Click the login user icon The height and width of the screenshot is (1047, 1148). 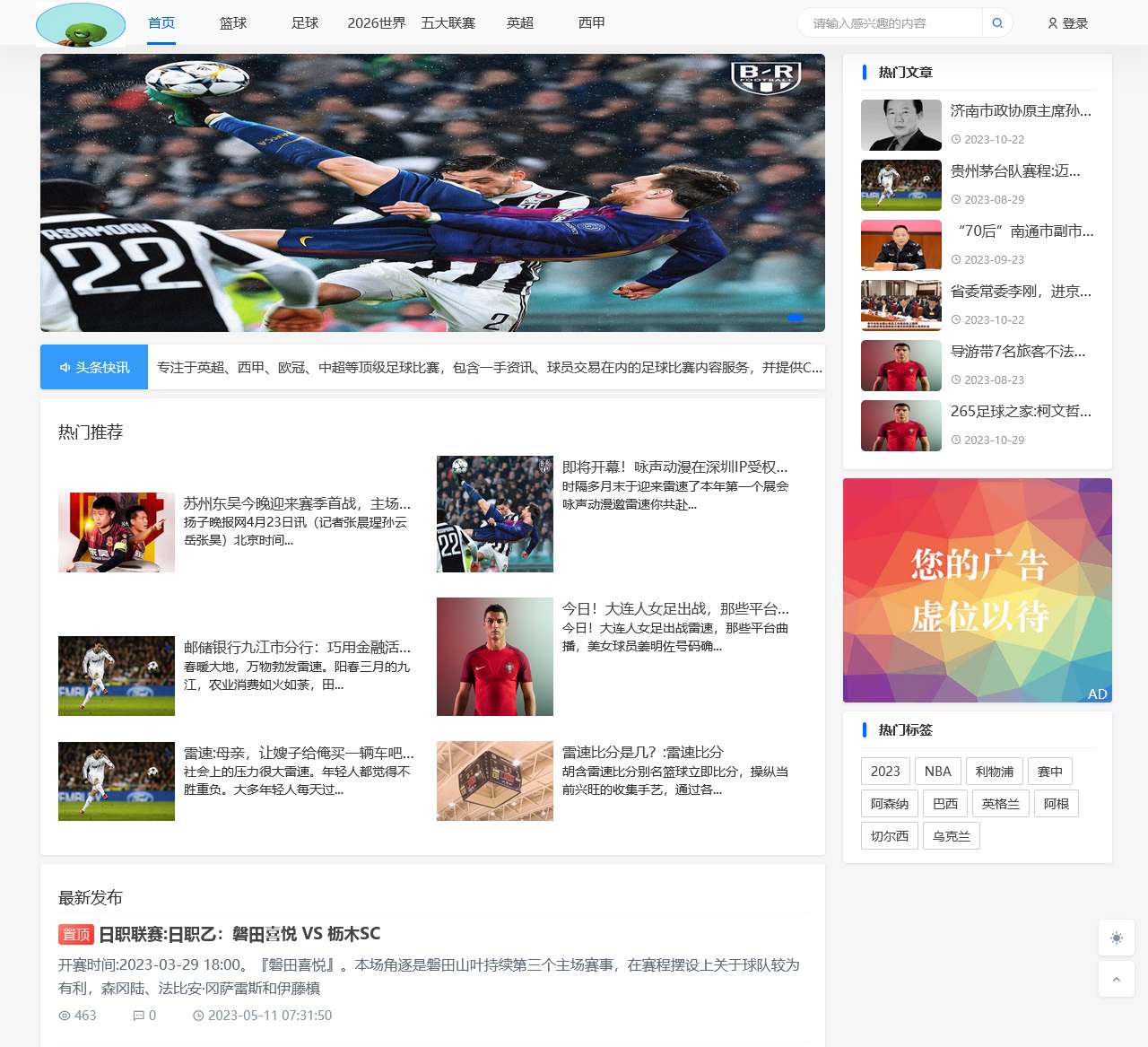pyautogui.click(x=1053, y=23)
